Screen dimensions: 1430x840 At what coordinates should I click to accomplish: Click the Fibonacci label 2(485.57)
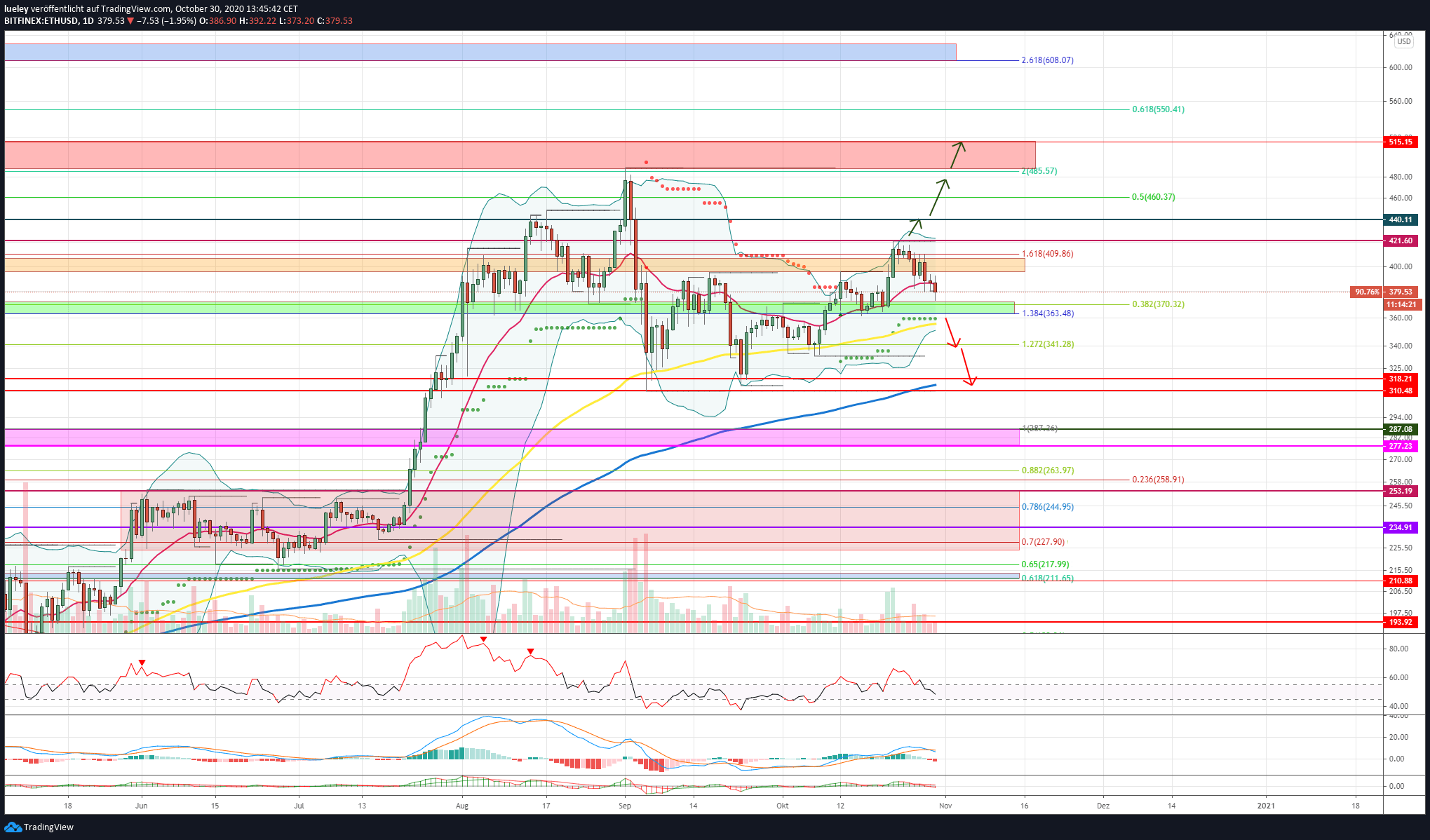(1039, 171)
